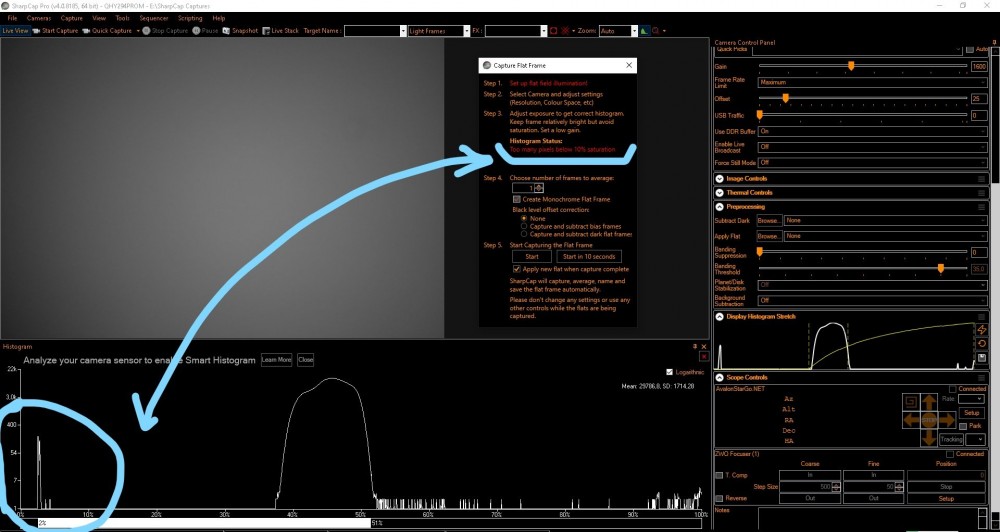Click the pin icon of Histogram panel

click(695, 346)
